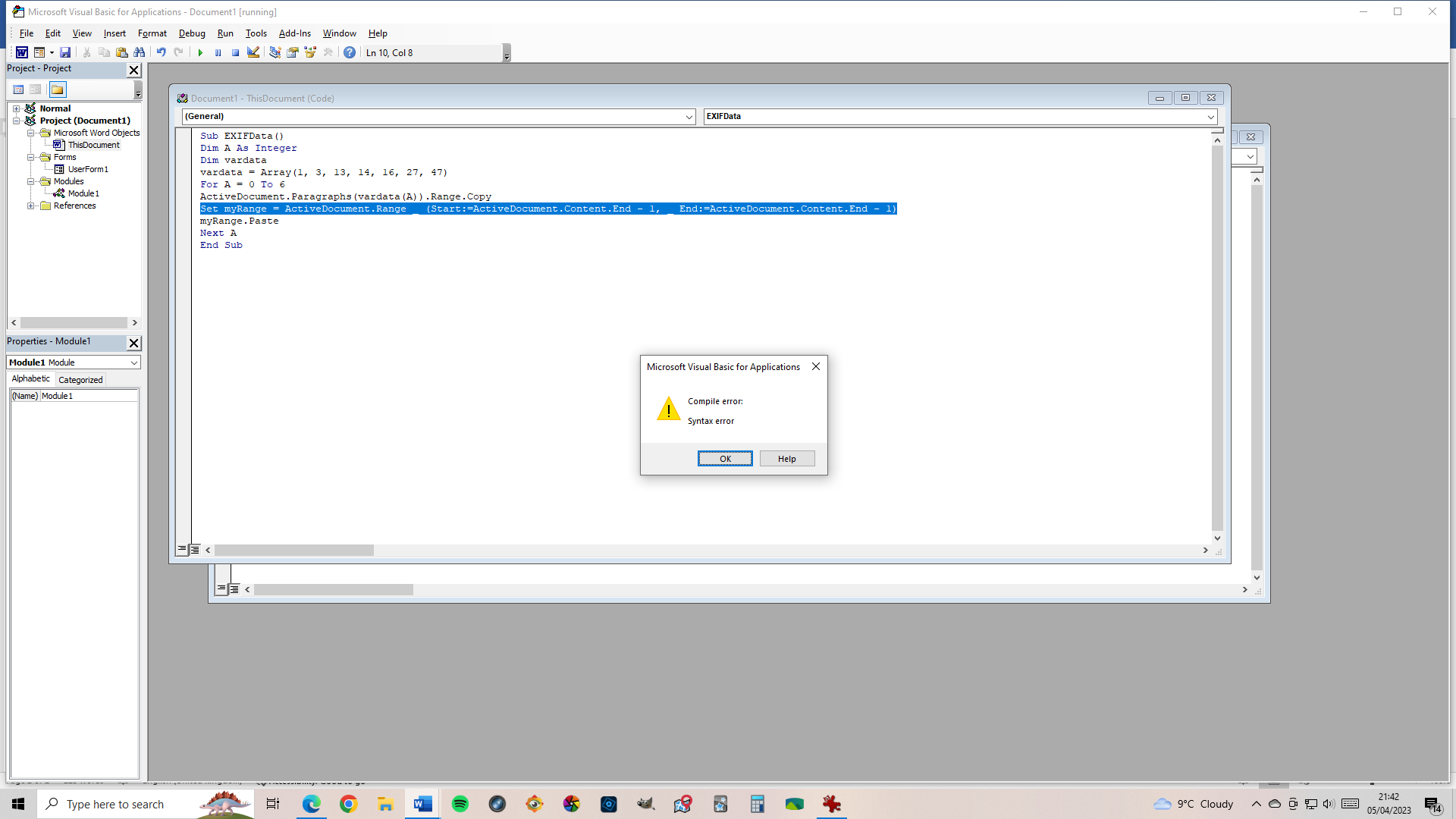
Task: Toggle Folders view in Project panel
Action: [x=58, y=89]
